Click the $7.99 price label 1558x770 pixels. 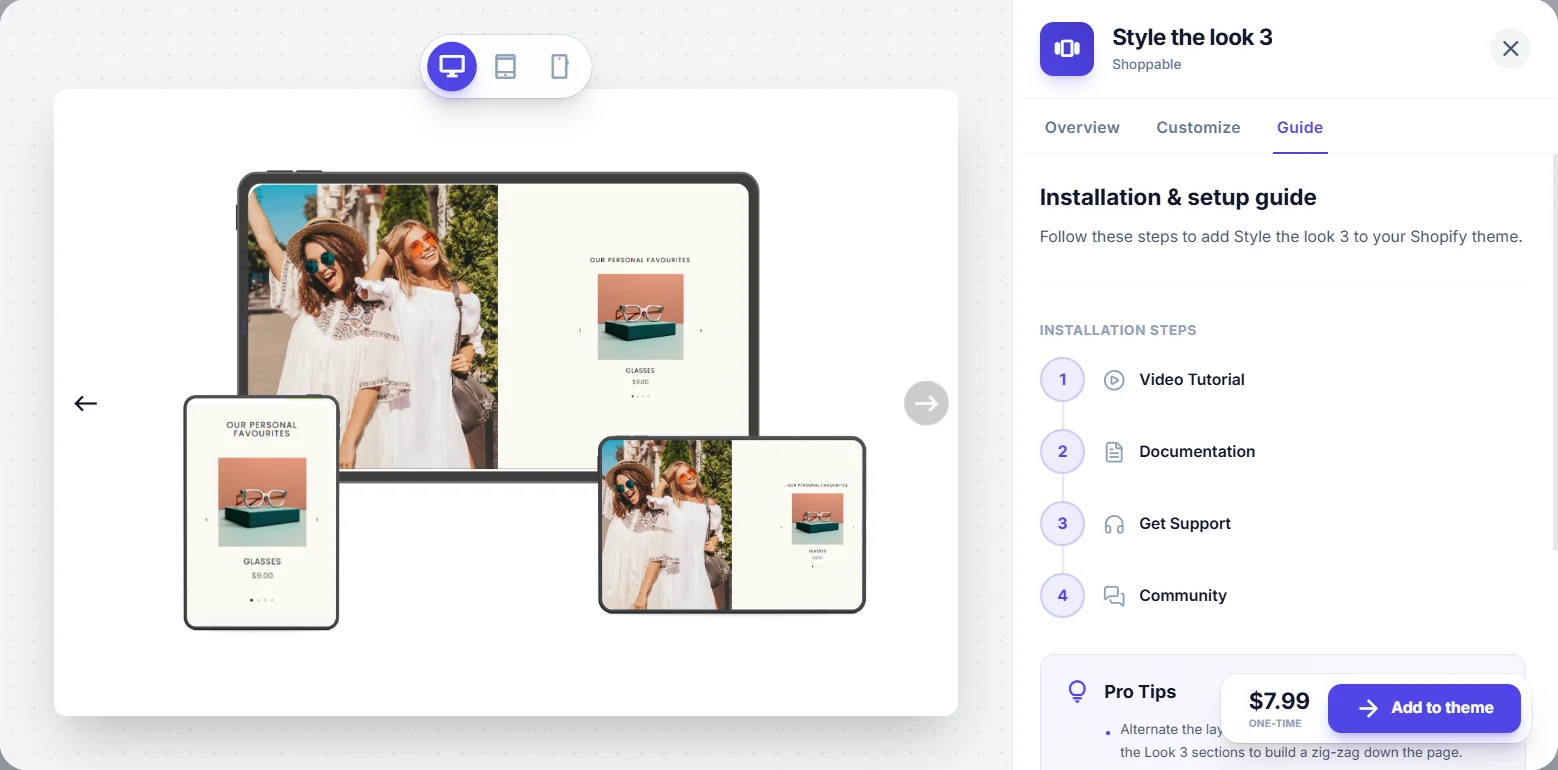1279,701
